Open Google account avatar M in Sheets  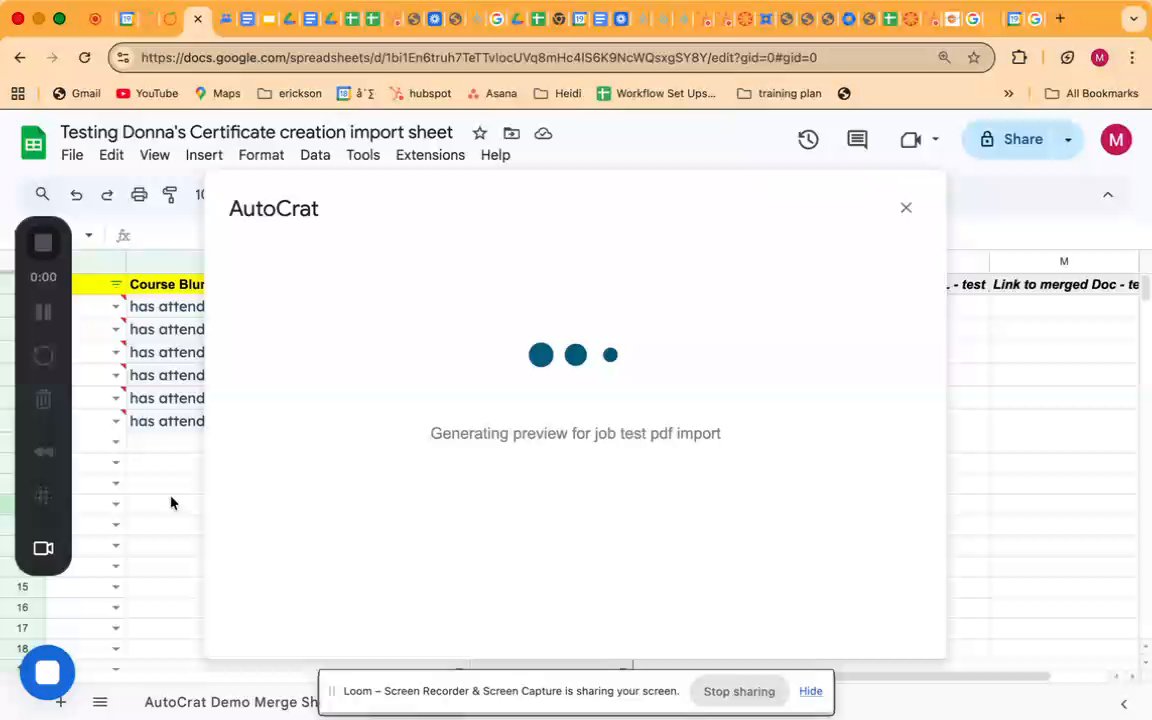pyautogui.click(x=1115, y=140)
